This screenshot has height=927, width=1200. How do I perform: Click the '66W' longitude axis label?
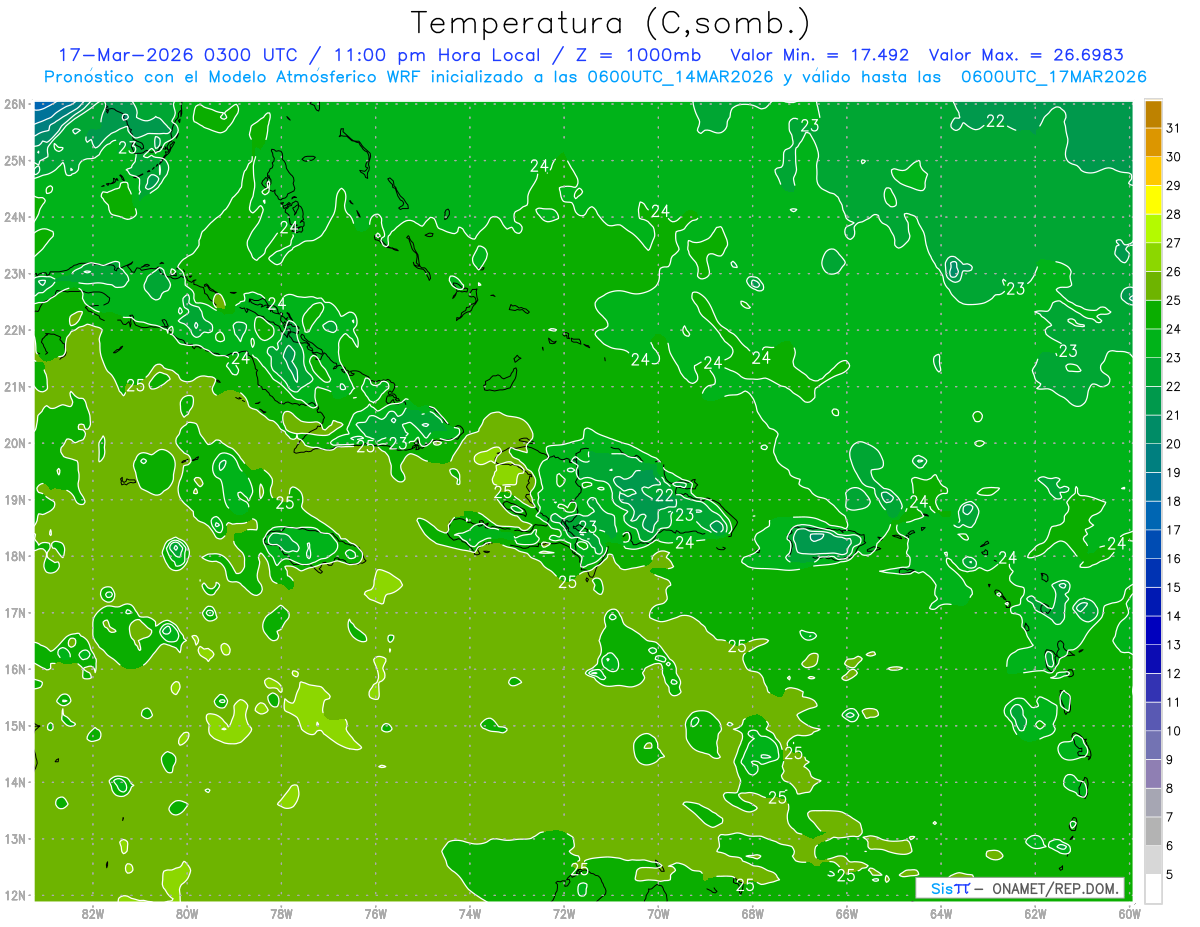click(847, 913)
